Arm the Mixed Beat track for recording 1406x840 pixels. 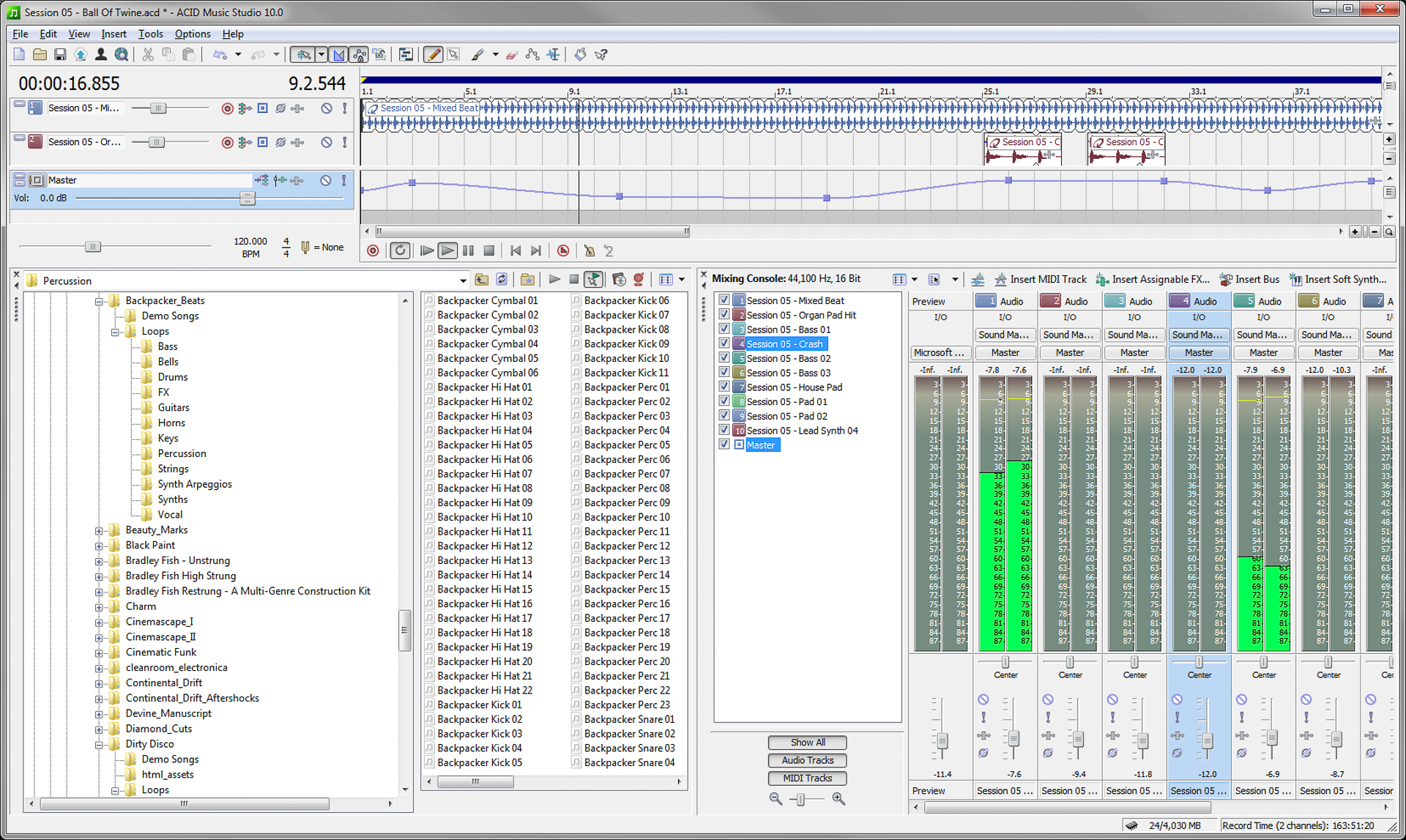pos(227,108)
